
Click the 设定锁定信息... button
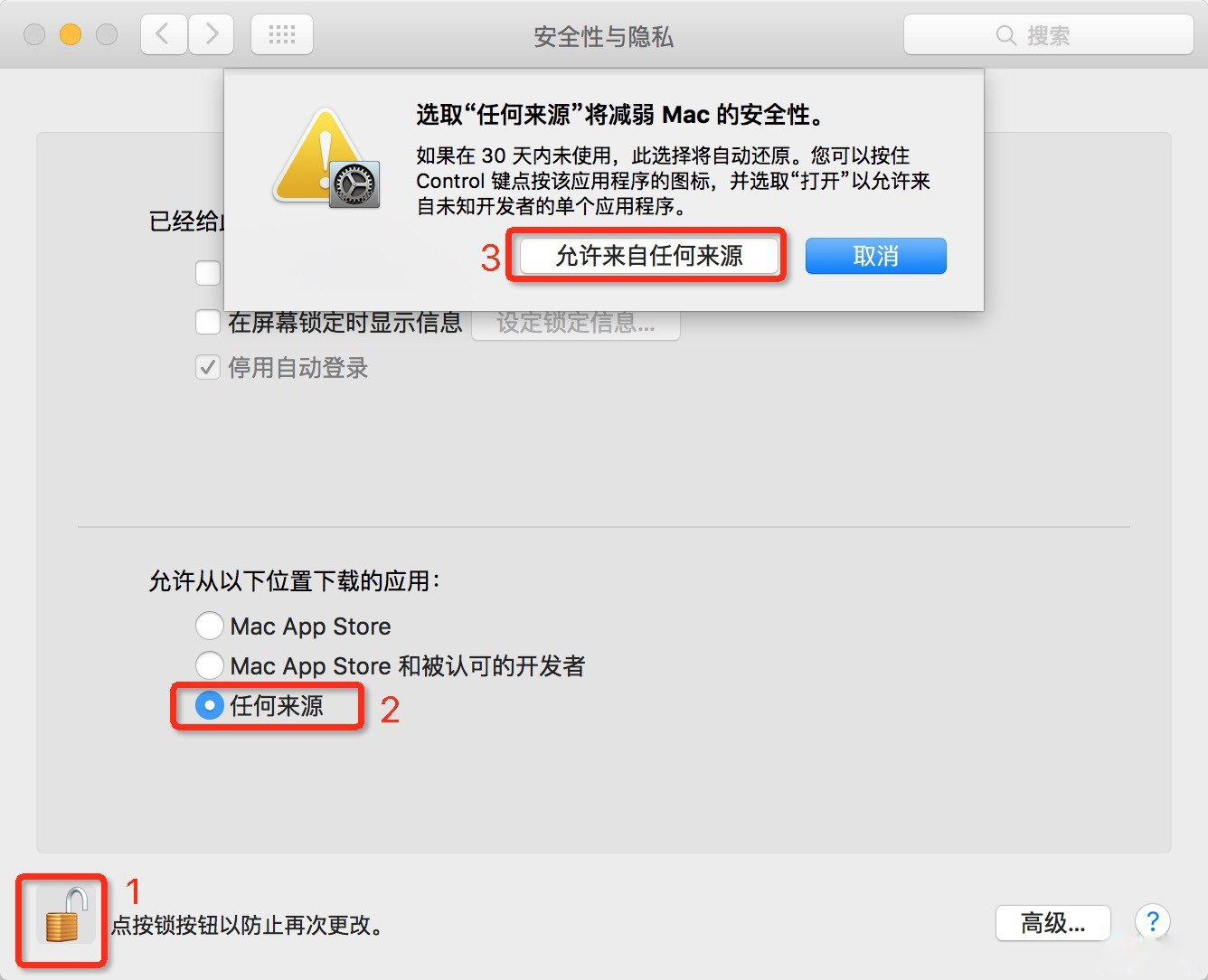[576, 323]
